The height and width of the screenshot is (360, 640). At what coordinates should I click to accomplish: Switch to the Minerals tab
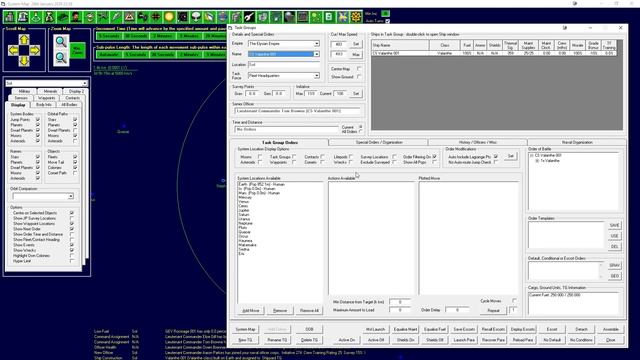point(50,91)
